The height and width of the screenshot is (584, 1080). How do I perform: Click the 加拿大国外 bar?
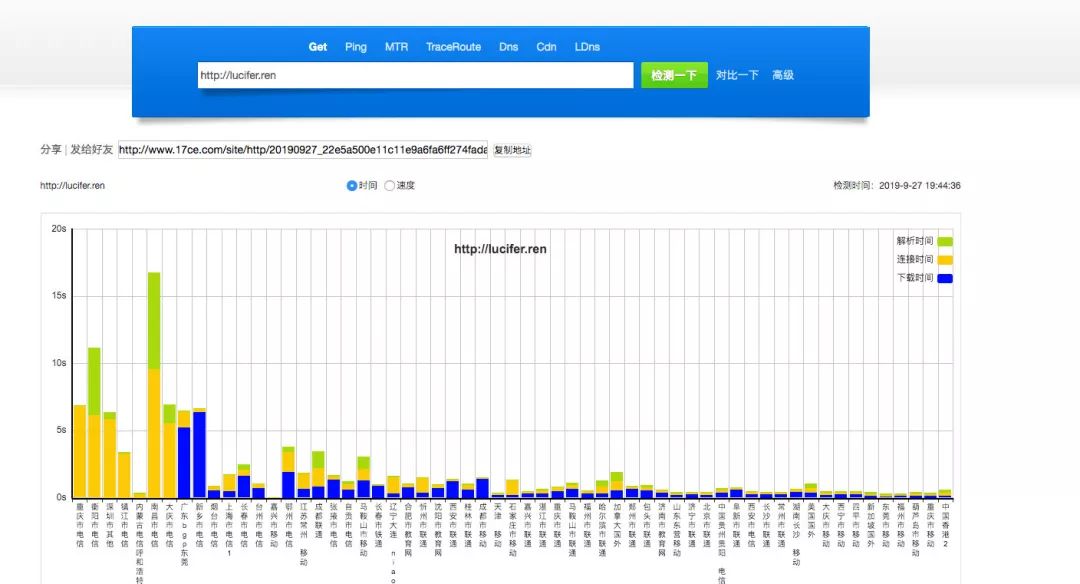point(616,485)
